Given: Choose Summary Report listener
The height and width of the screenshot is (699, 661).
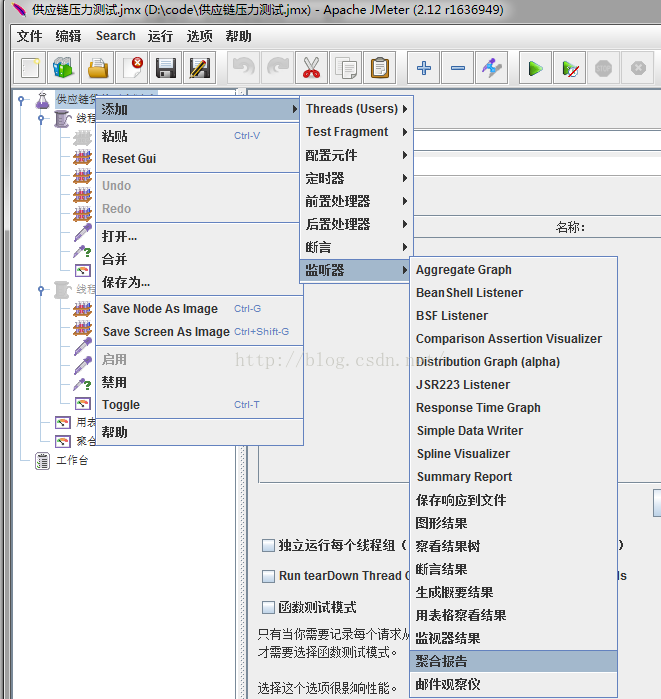Looking at the screenshot, I should [513, 477].
